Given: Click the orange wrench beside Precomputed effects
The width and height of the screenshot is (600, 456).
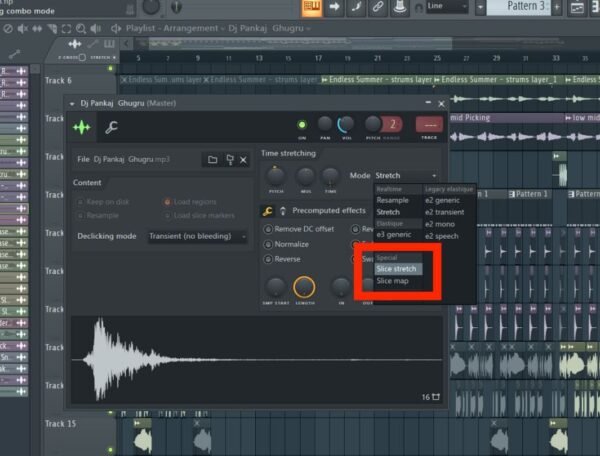Looking at the screenshot, I should click(267, 211).
